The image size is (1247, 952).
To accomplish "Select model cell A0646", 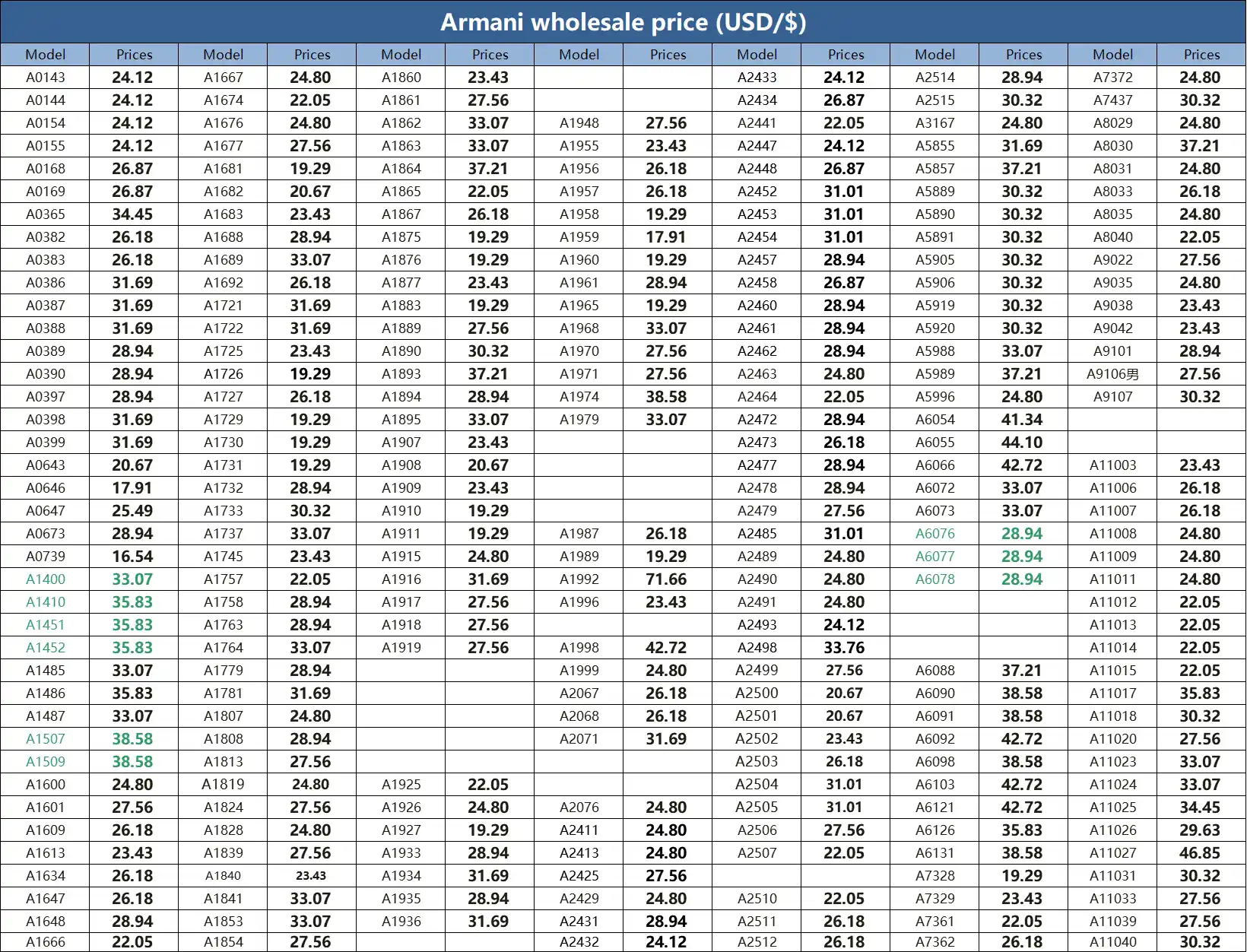I will tap(46, 488).
